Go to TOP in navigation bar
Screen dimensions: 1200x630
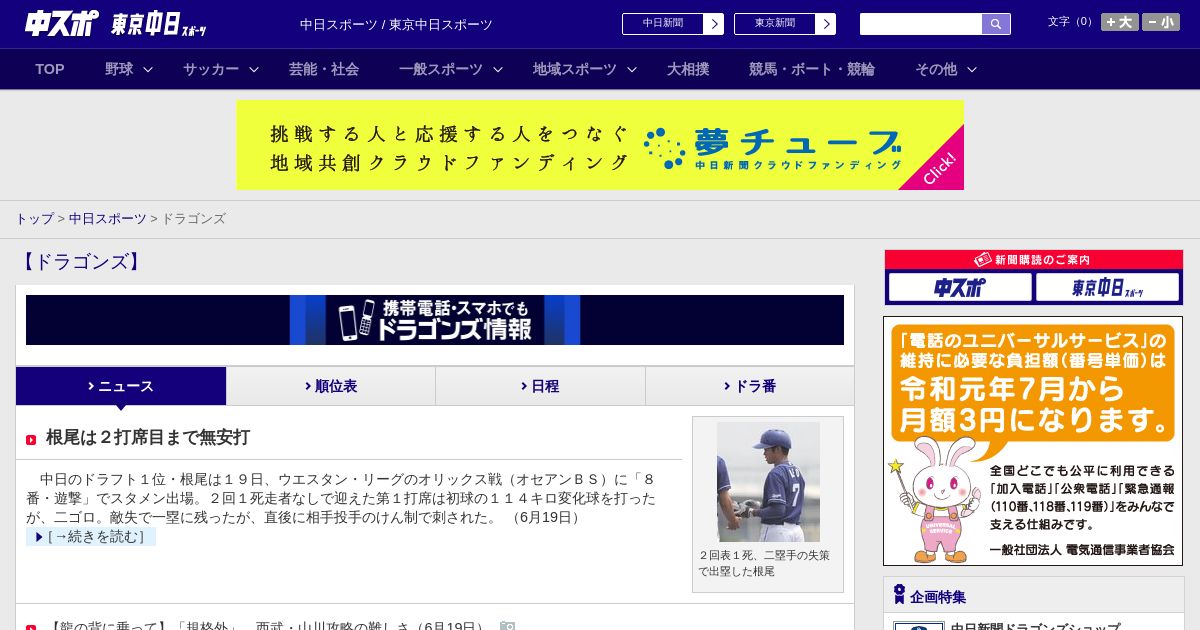click(50, 69)
